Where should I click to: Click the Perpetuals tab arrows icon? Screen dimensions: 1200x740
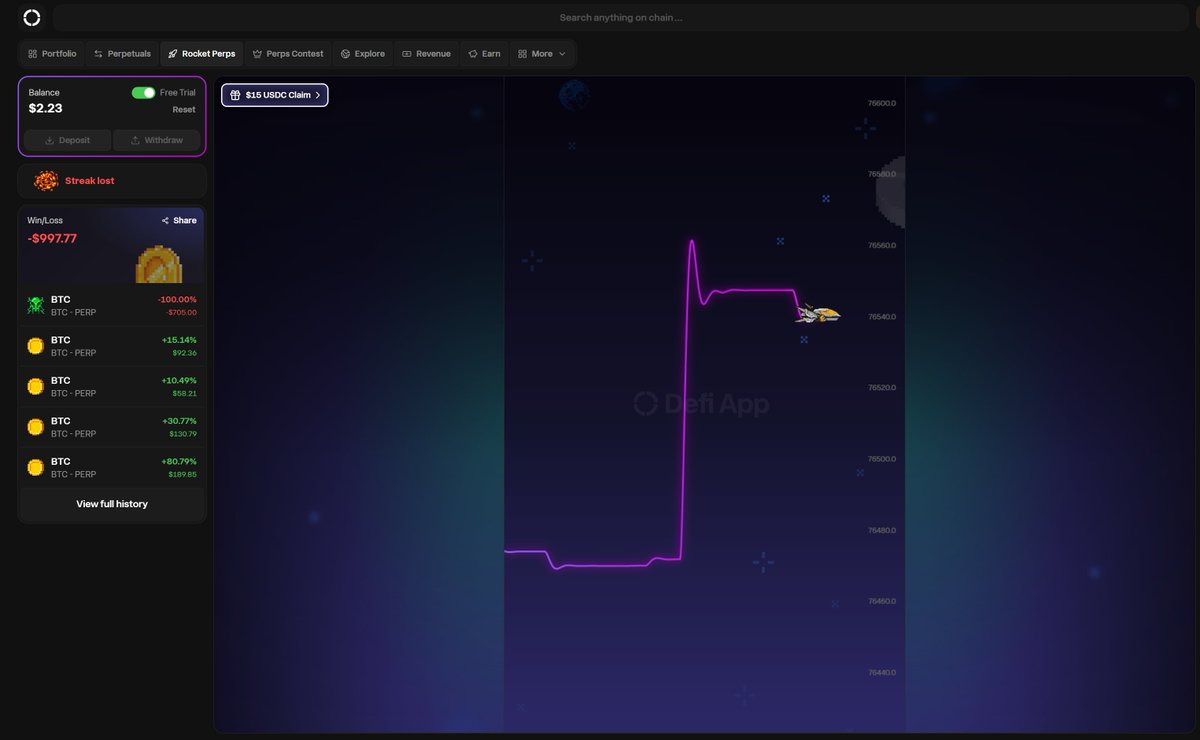coord(98,54)
